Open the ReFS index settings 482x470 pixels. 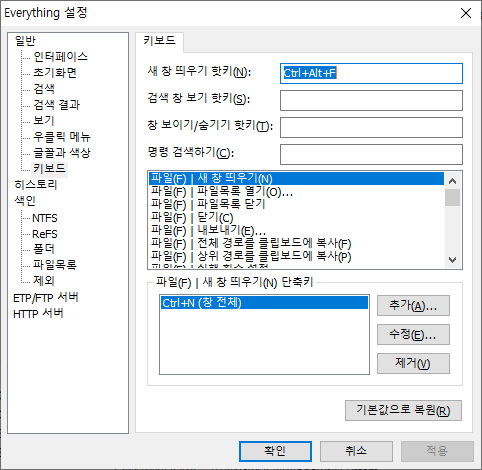point(45,234)
